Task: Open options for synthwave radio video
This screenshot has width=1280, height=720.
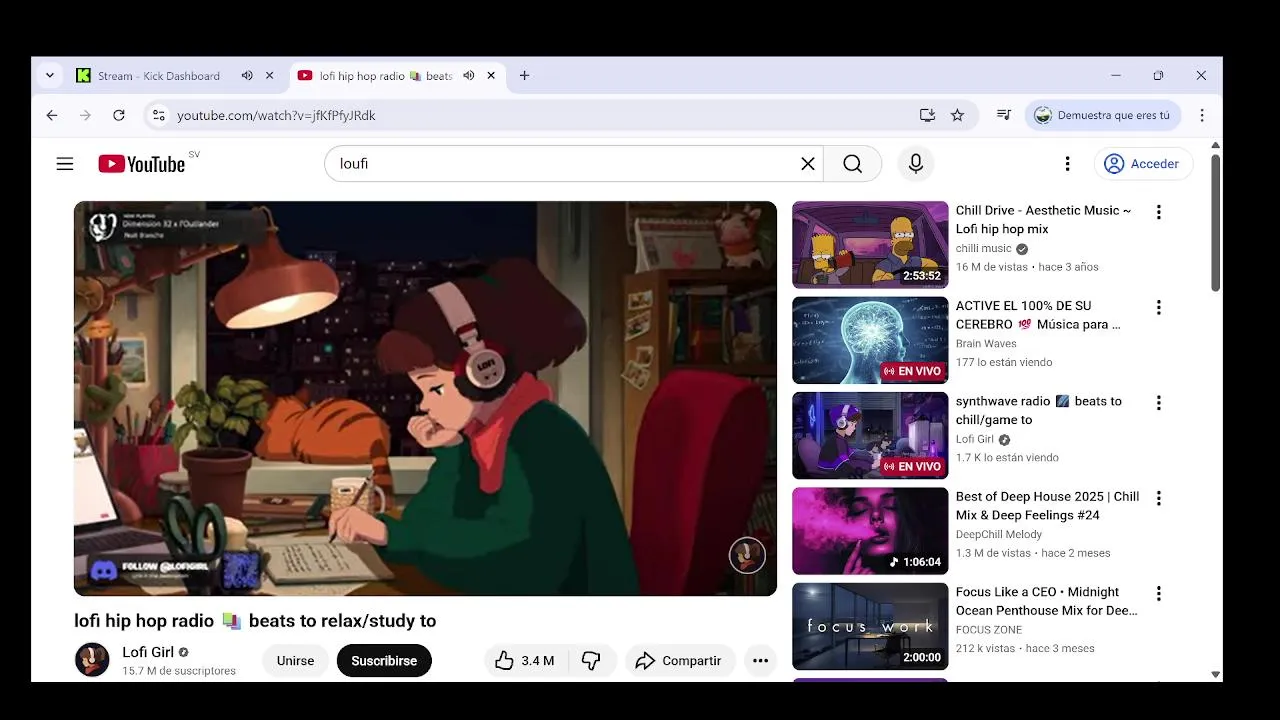Action: point(1158,403)
